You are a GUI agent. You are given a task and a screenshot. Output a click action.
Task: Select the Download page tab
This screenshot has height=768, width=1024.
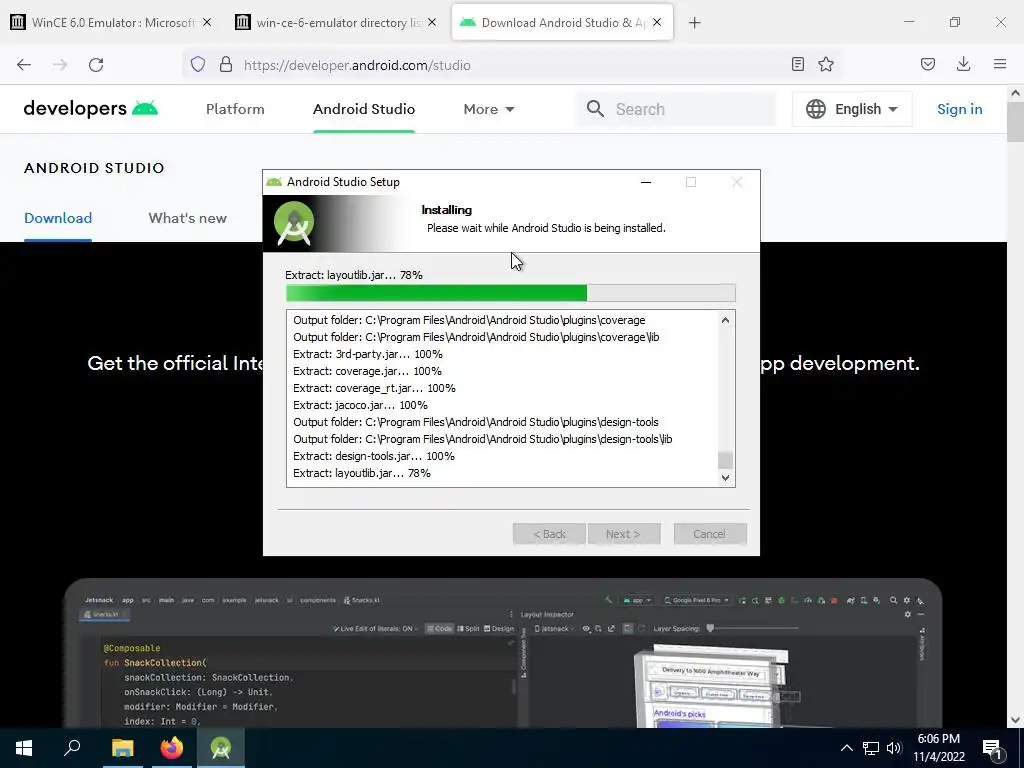[58, 218]
